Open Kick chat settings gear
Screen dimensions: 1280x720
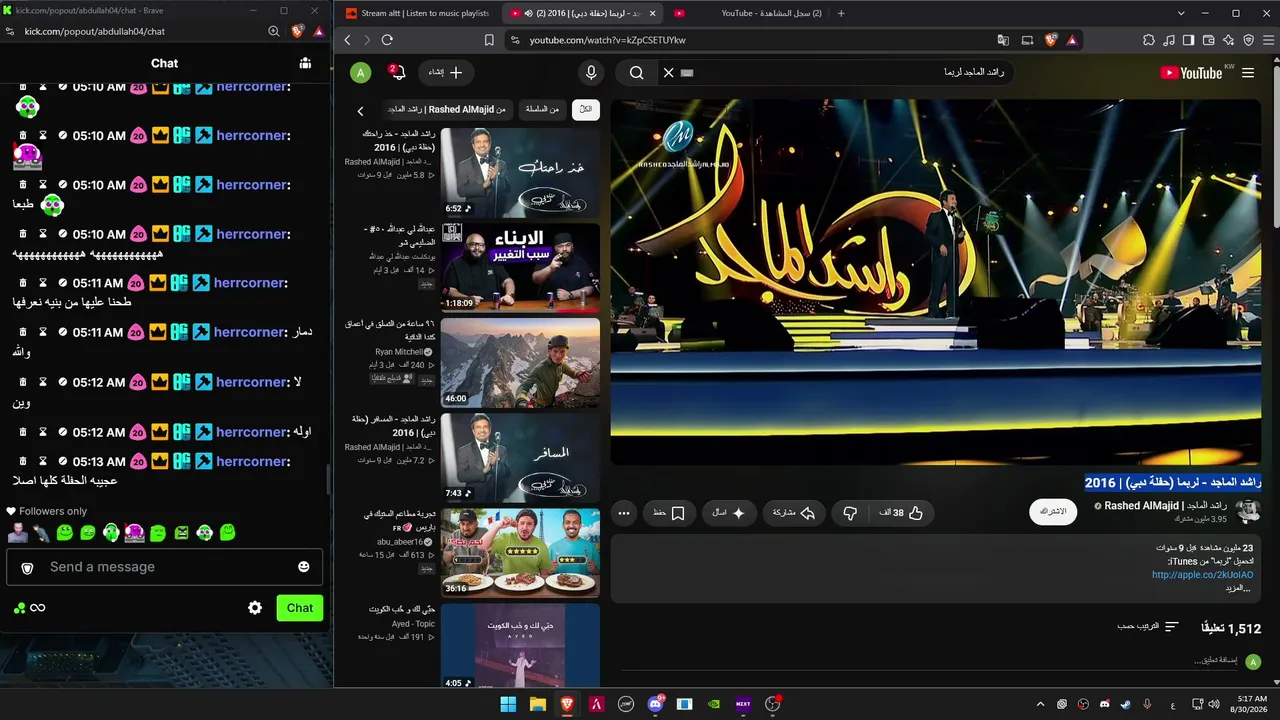coord(255,608)
